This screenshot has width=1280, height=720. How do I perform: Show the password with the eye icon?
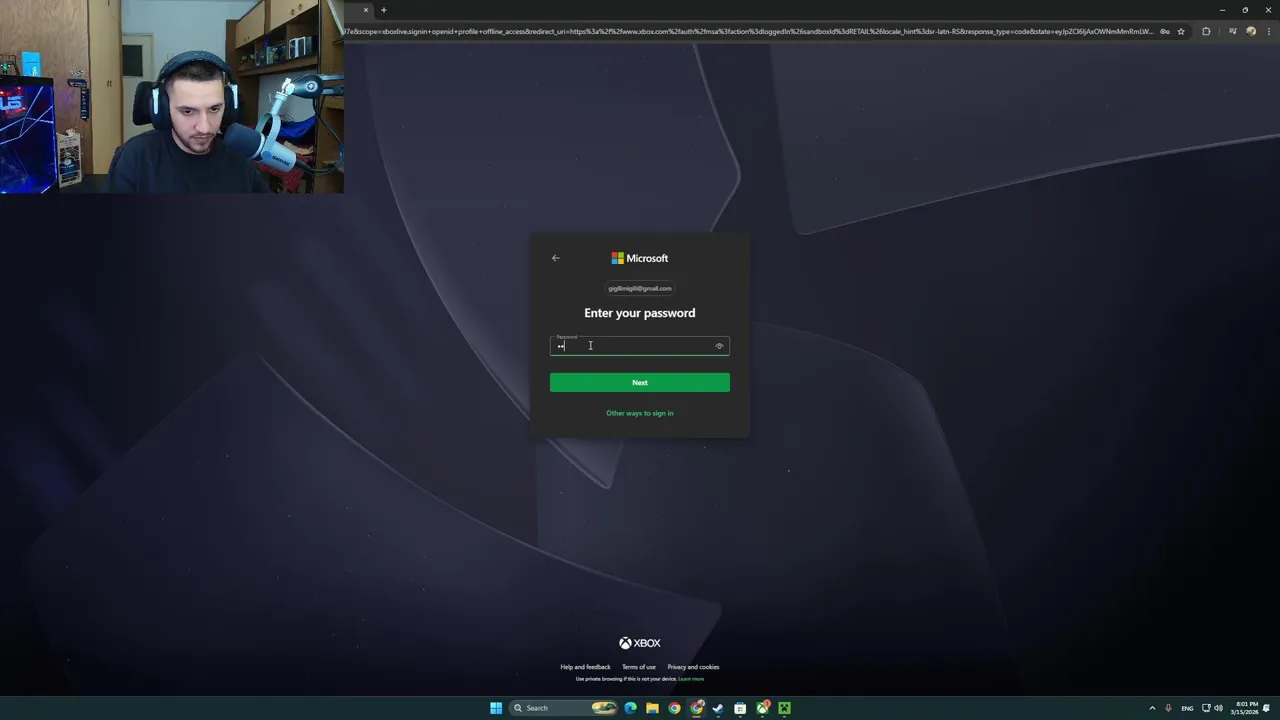pos(719,346)
